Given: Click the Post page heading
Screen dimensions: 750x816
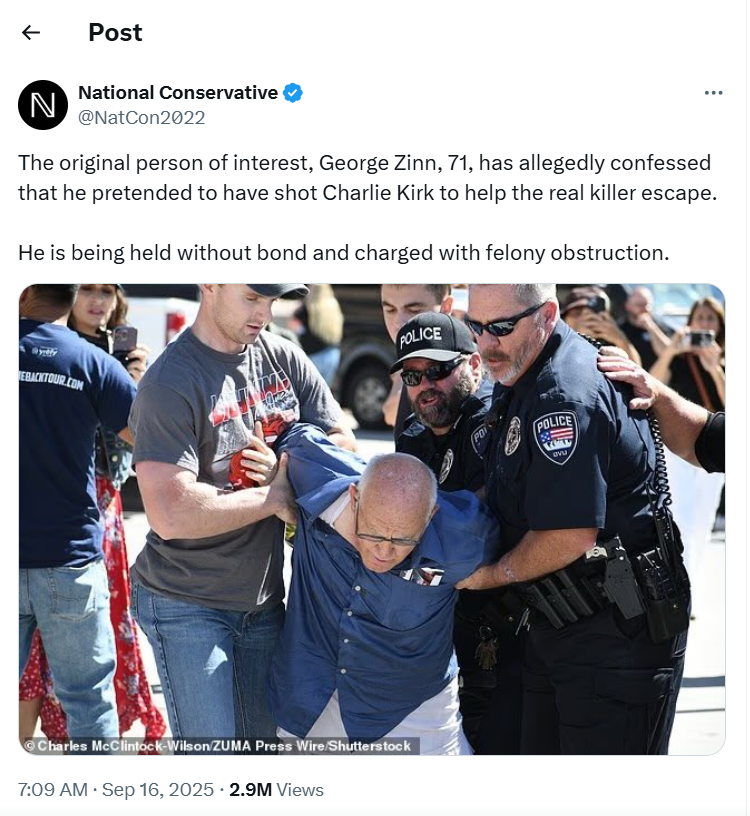Looking at the screenshot, I should click(115, 32).
